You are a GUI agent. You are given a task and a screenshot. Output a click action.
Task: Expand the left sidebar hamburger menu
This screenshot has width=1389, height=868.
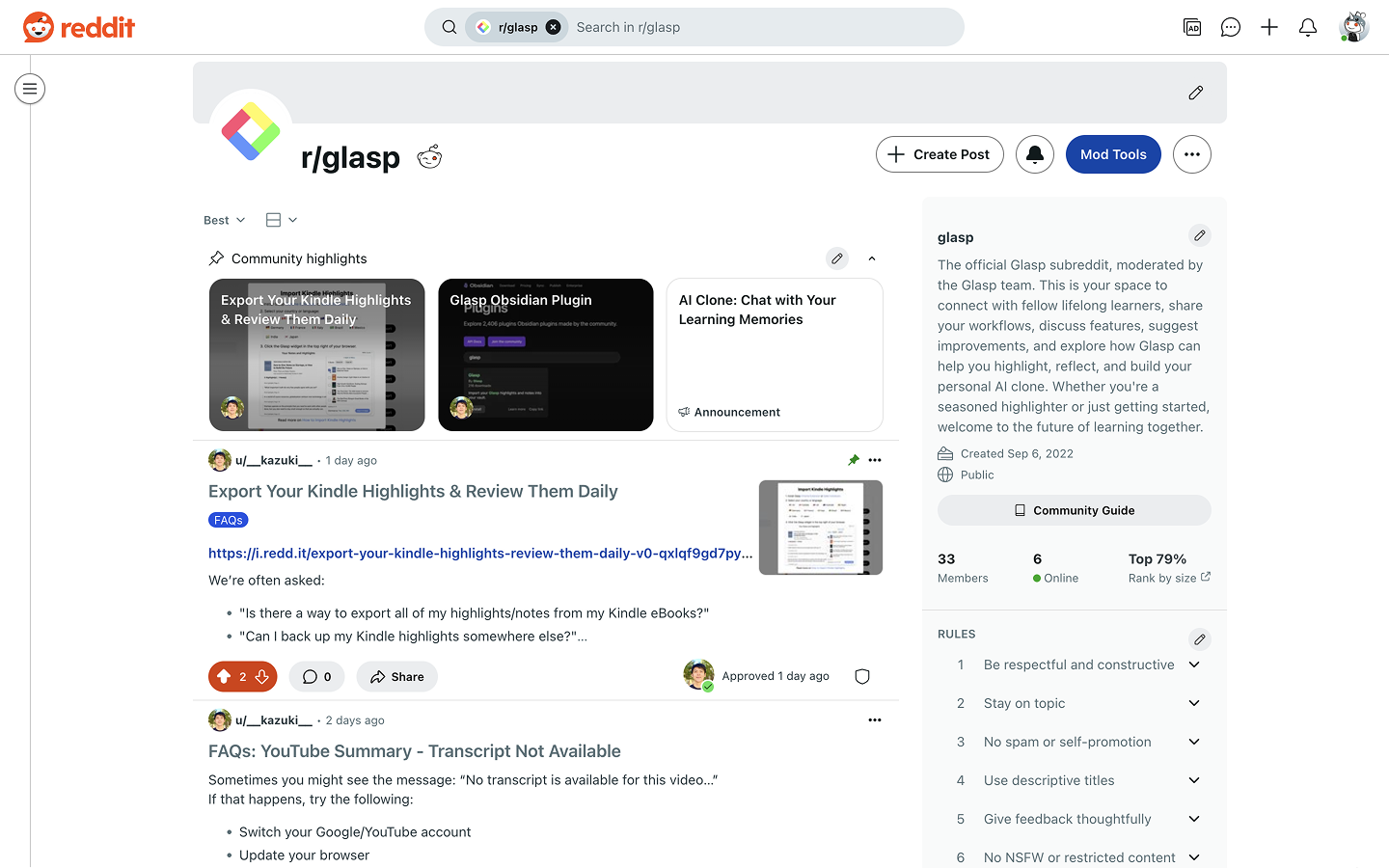point(30,89)
